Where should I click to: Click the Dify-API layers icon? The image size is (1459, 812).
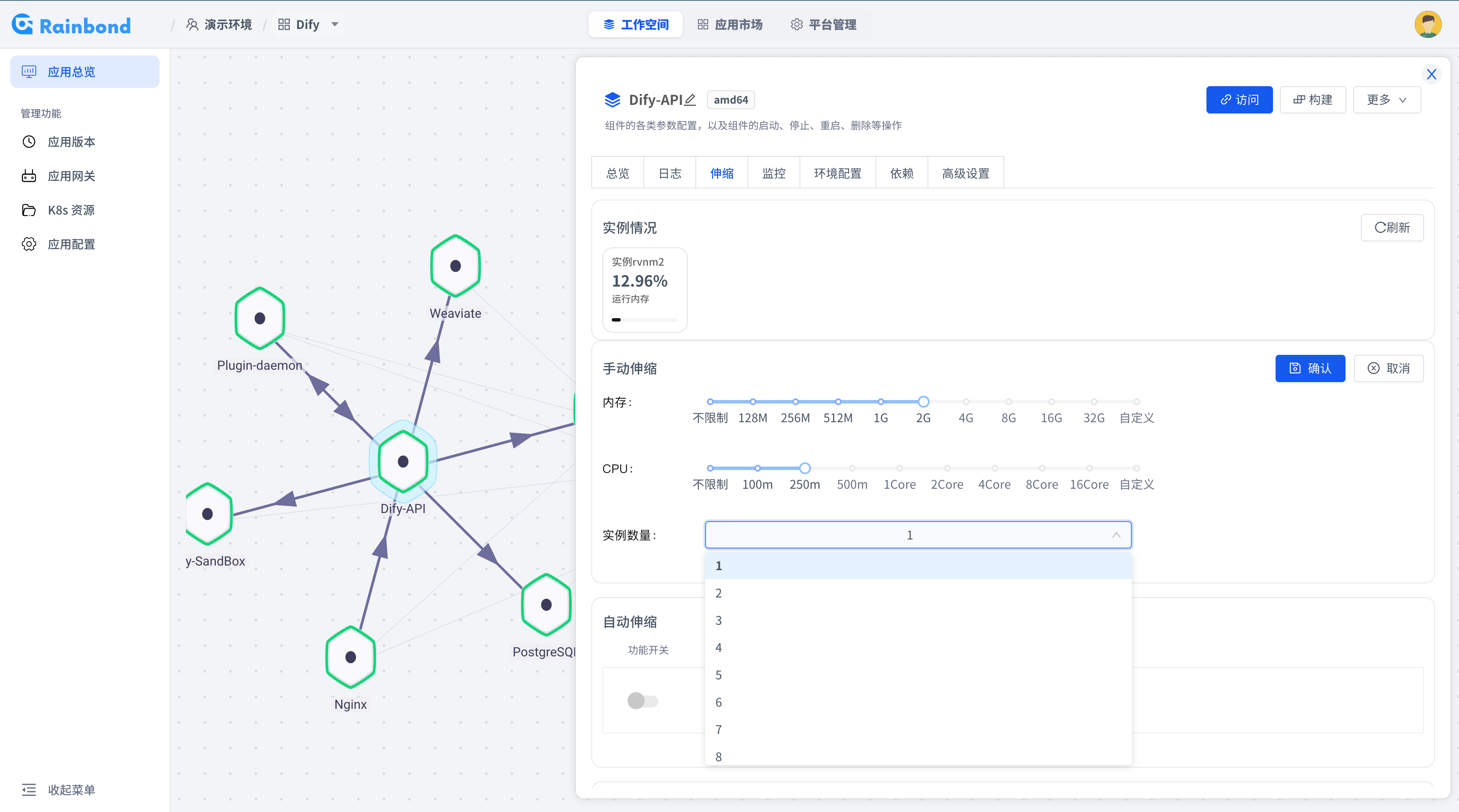click(x=612, y=100)
